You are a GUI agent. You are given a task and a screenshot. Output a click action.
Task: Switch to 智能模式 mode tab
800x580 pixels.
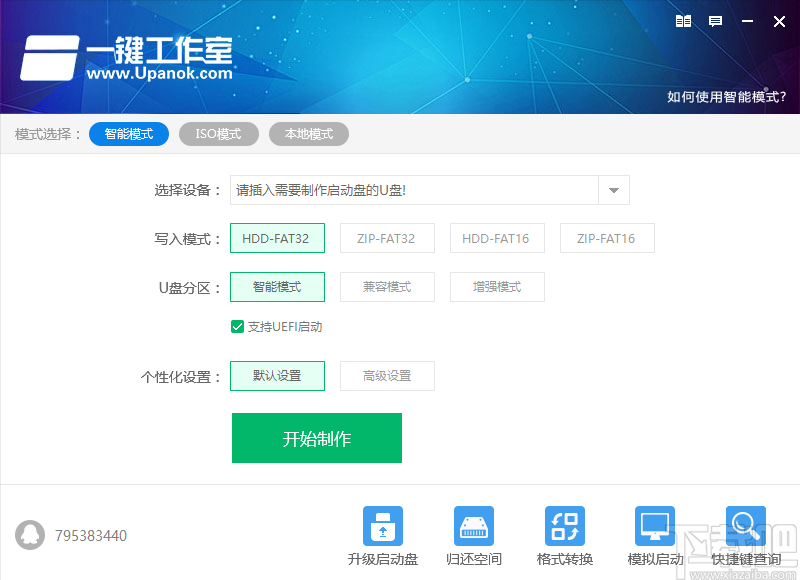click(129, 134)
